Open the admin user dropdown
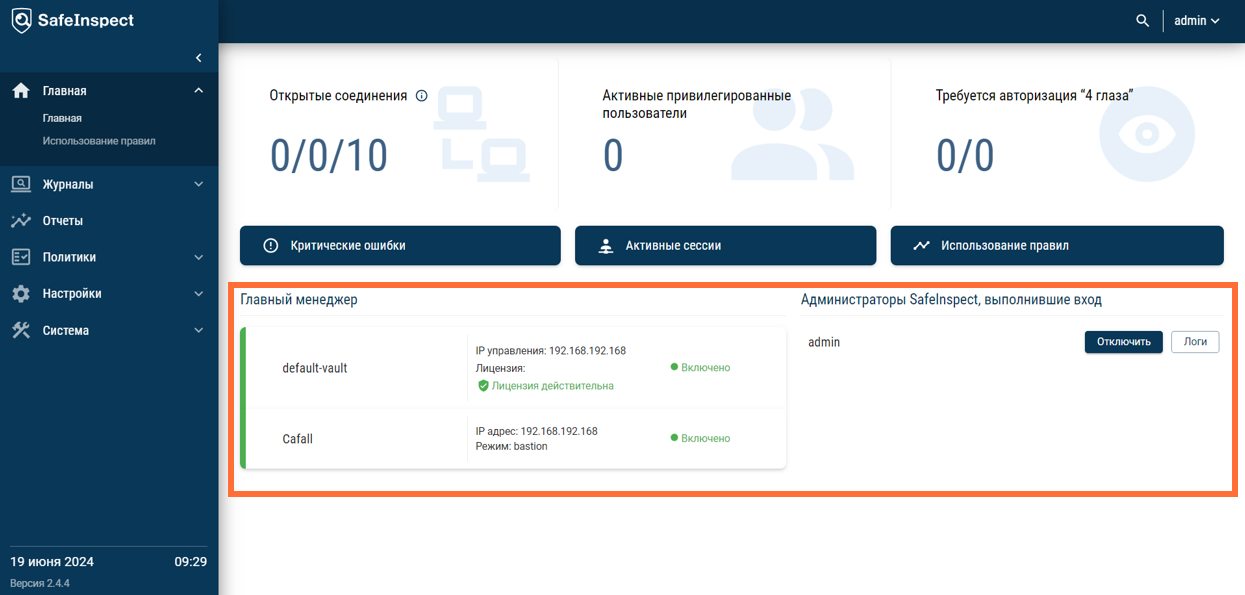The height and width of the screenshot is (595, 1245). [x=1197, y=20]
